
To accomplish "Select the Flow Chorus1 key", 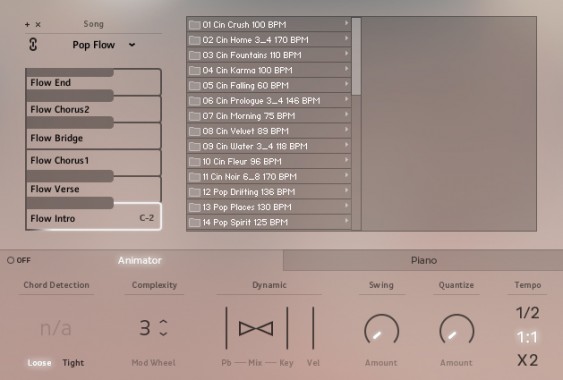I will pyautogui.click(x=93, y=161).
